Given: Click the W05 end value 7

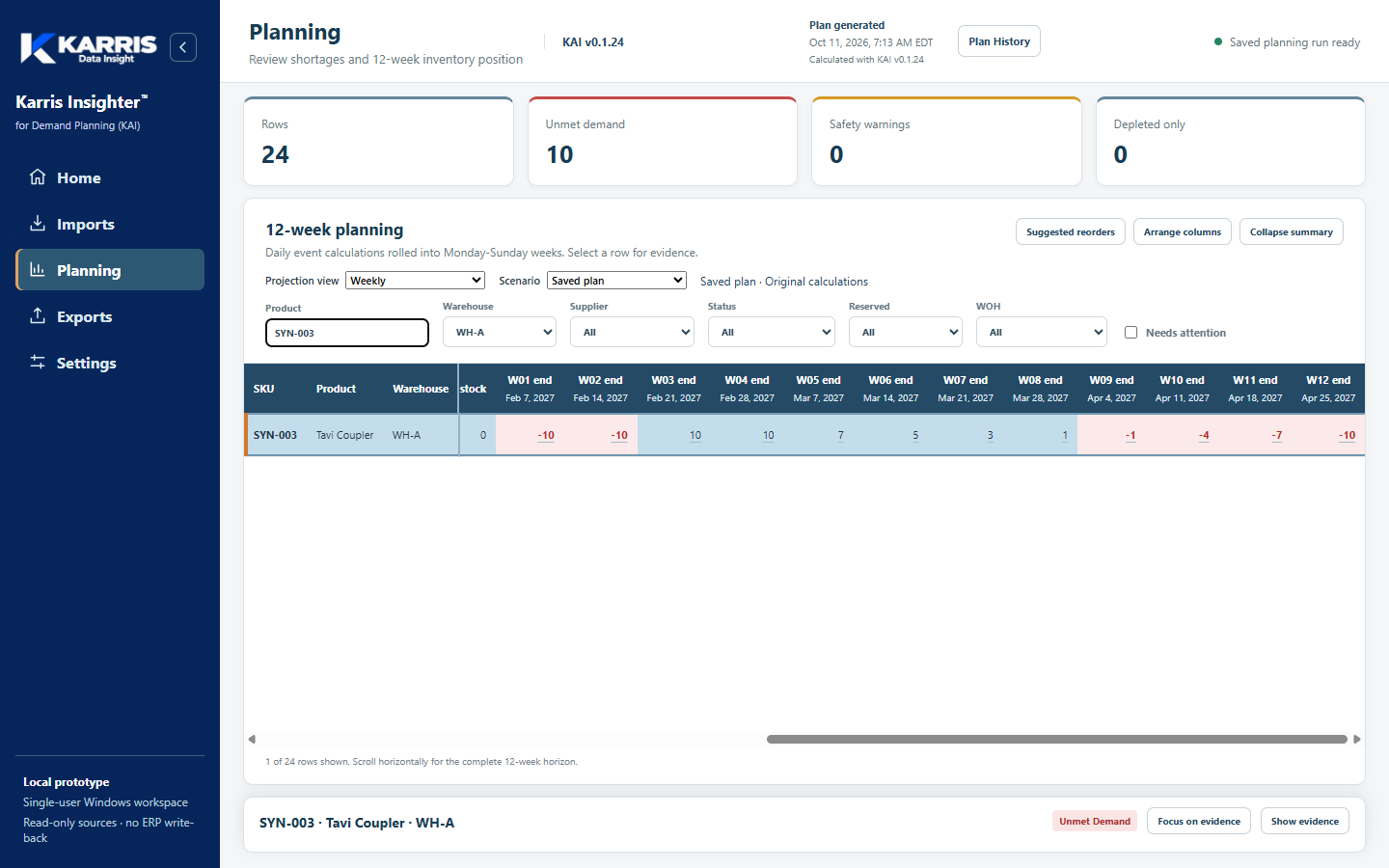Looking at the screenshot, I should point(840,435).
